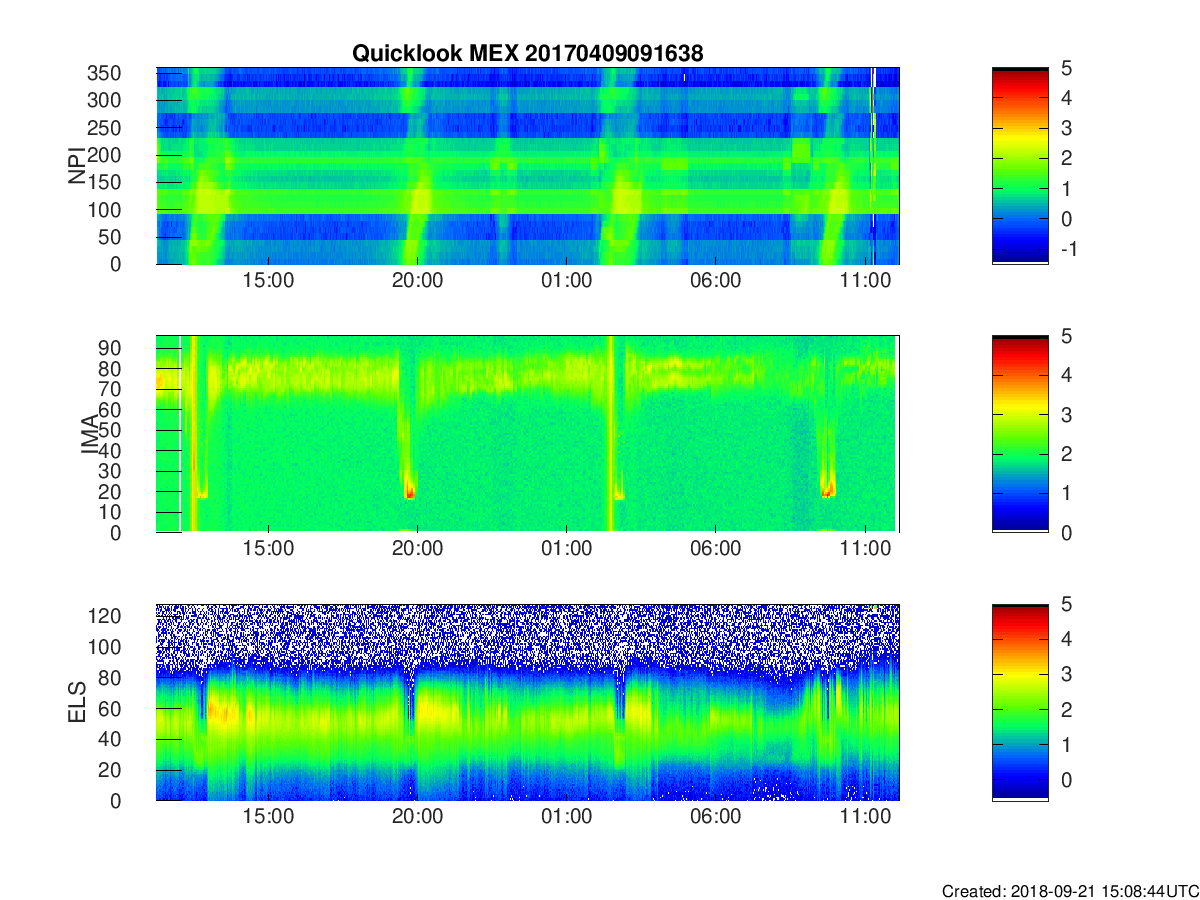Select the ELS axis label

pos(77,702)
